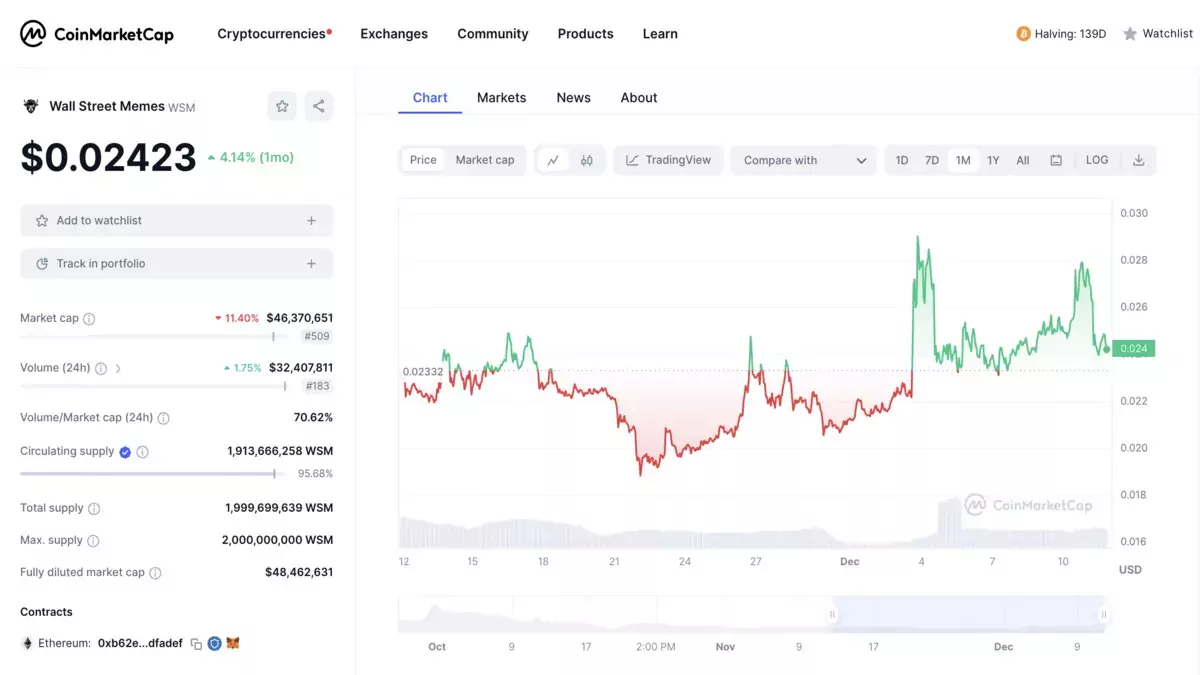Open the Compare with dropdown

click(x=804, y=160)
